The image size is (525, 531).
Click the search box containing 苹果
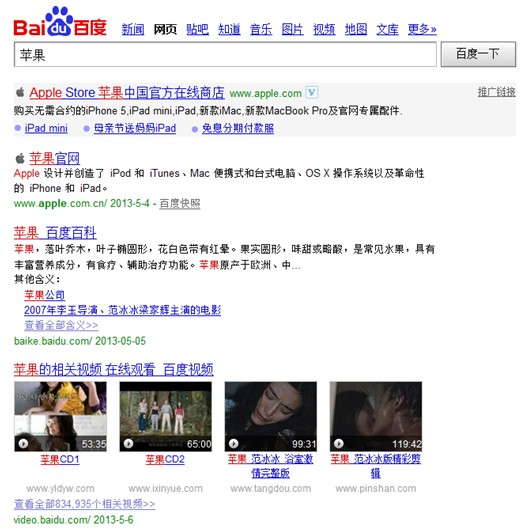pyautogui.click(x=225, y=54)
